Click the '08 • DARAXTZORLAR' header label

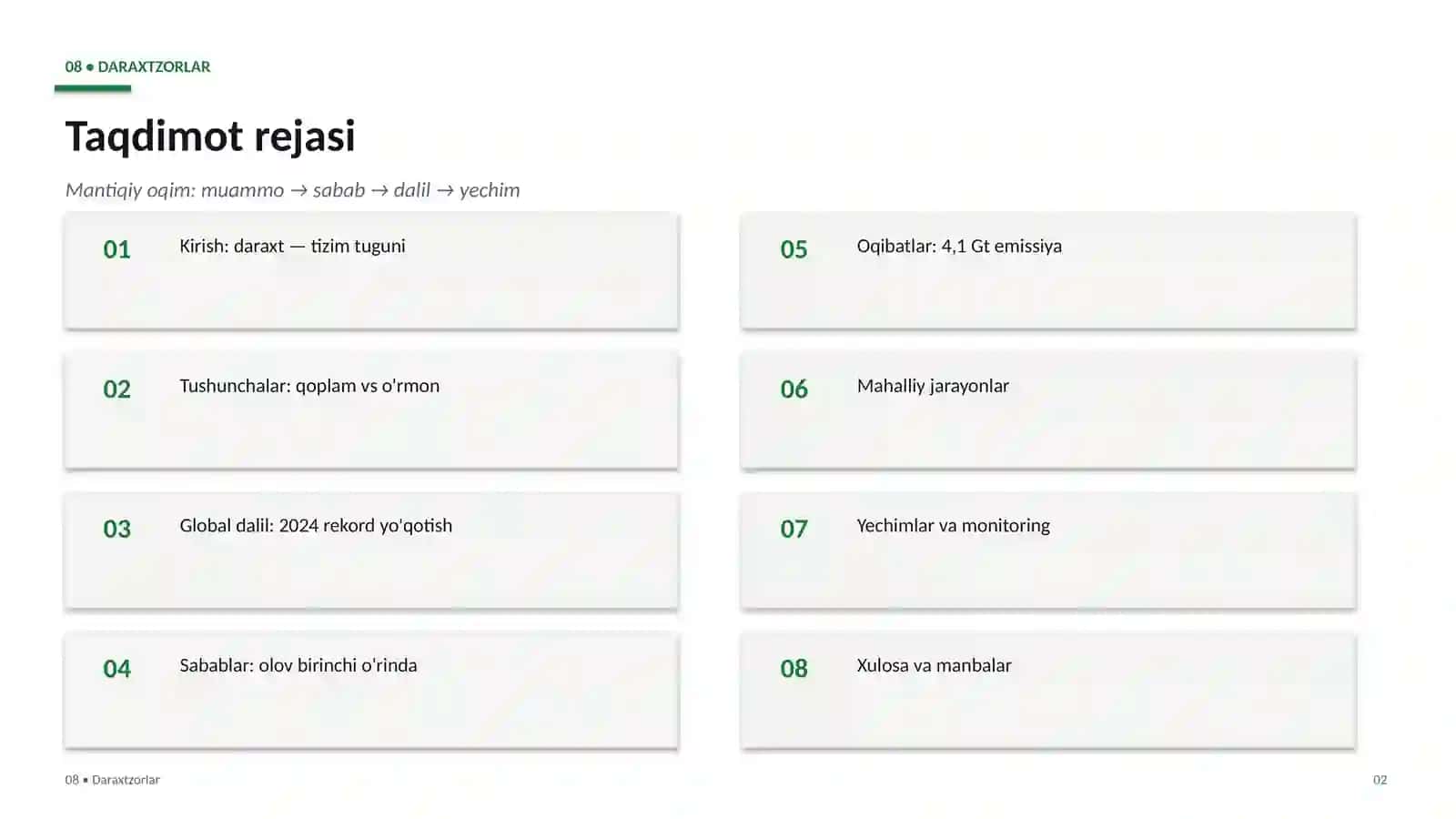click(x=137, y=66)
